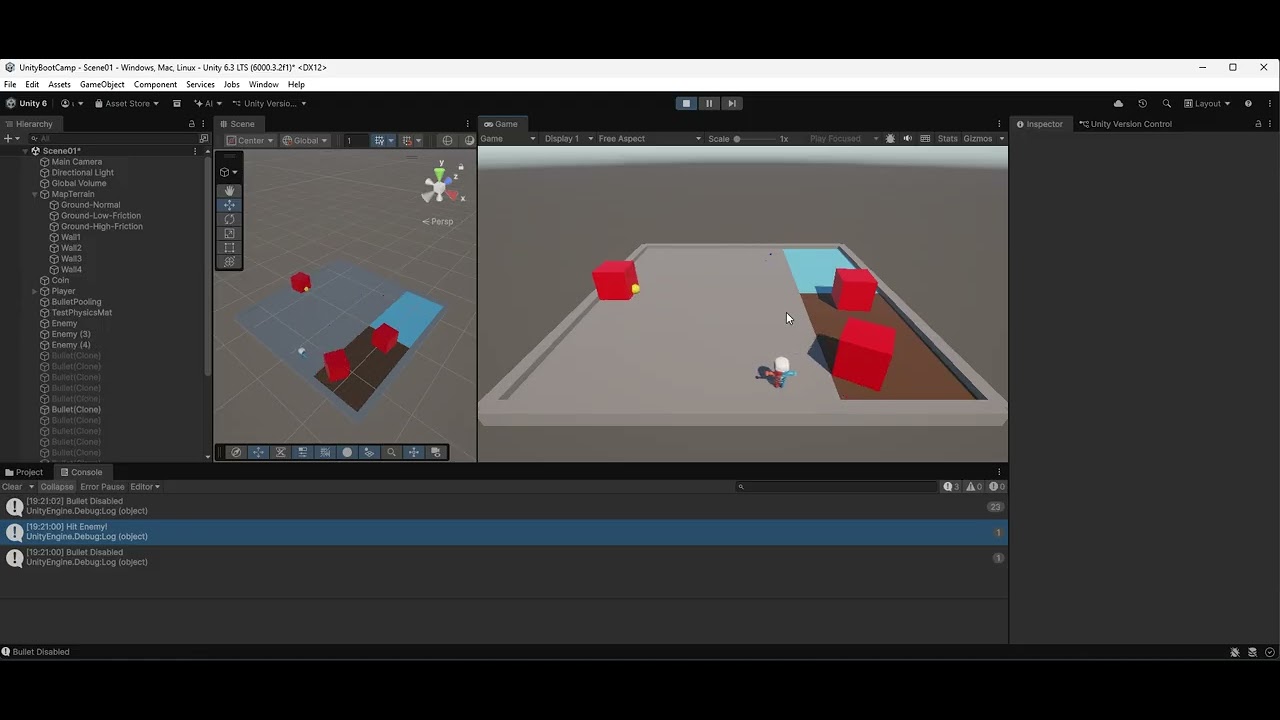
Task: Open the Asset Store dropdown
Action: pos(127,103)
